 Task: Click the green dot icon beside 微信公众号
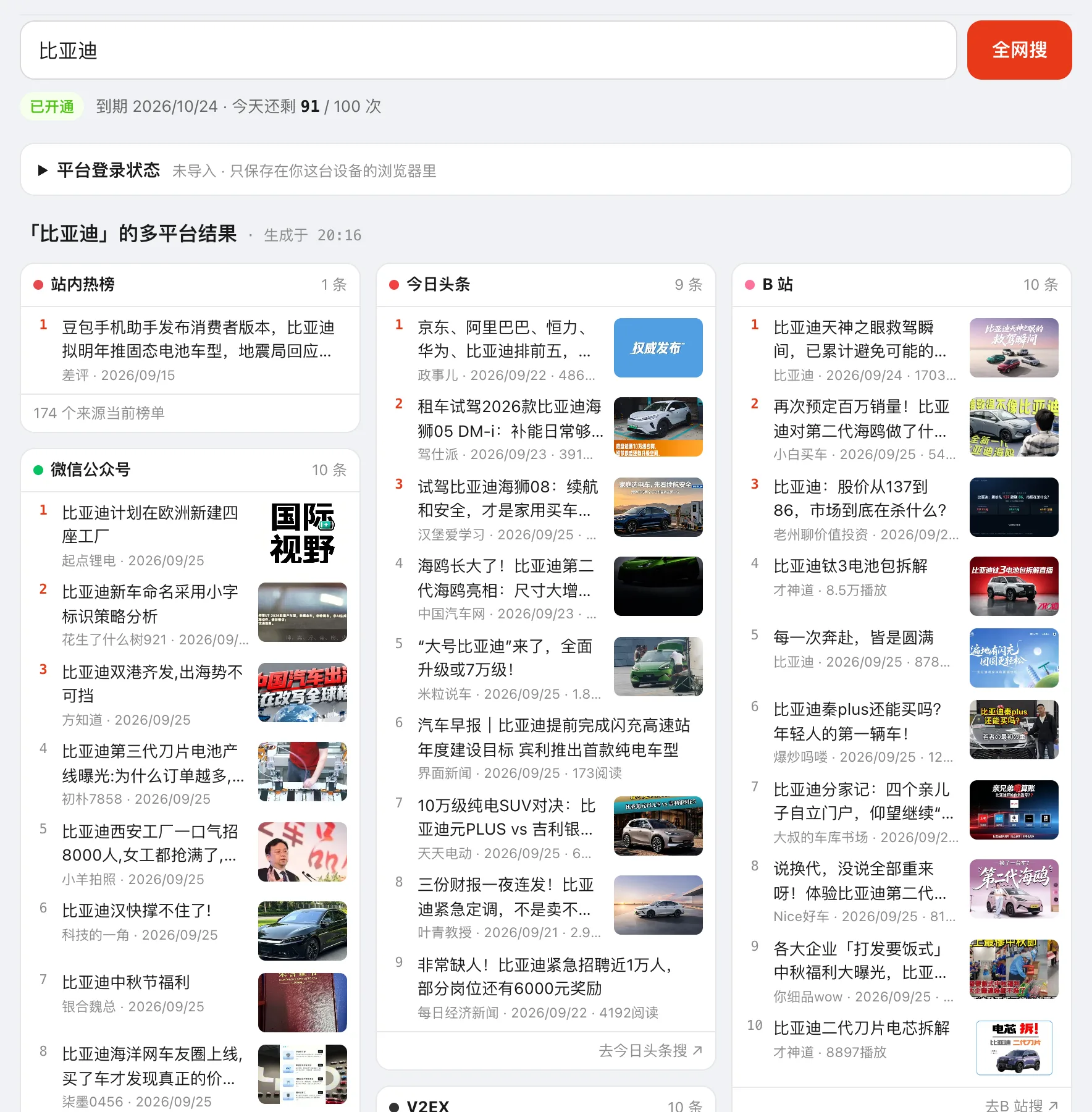(38, 470)
